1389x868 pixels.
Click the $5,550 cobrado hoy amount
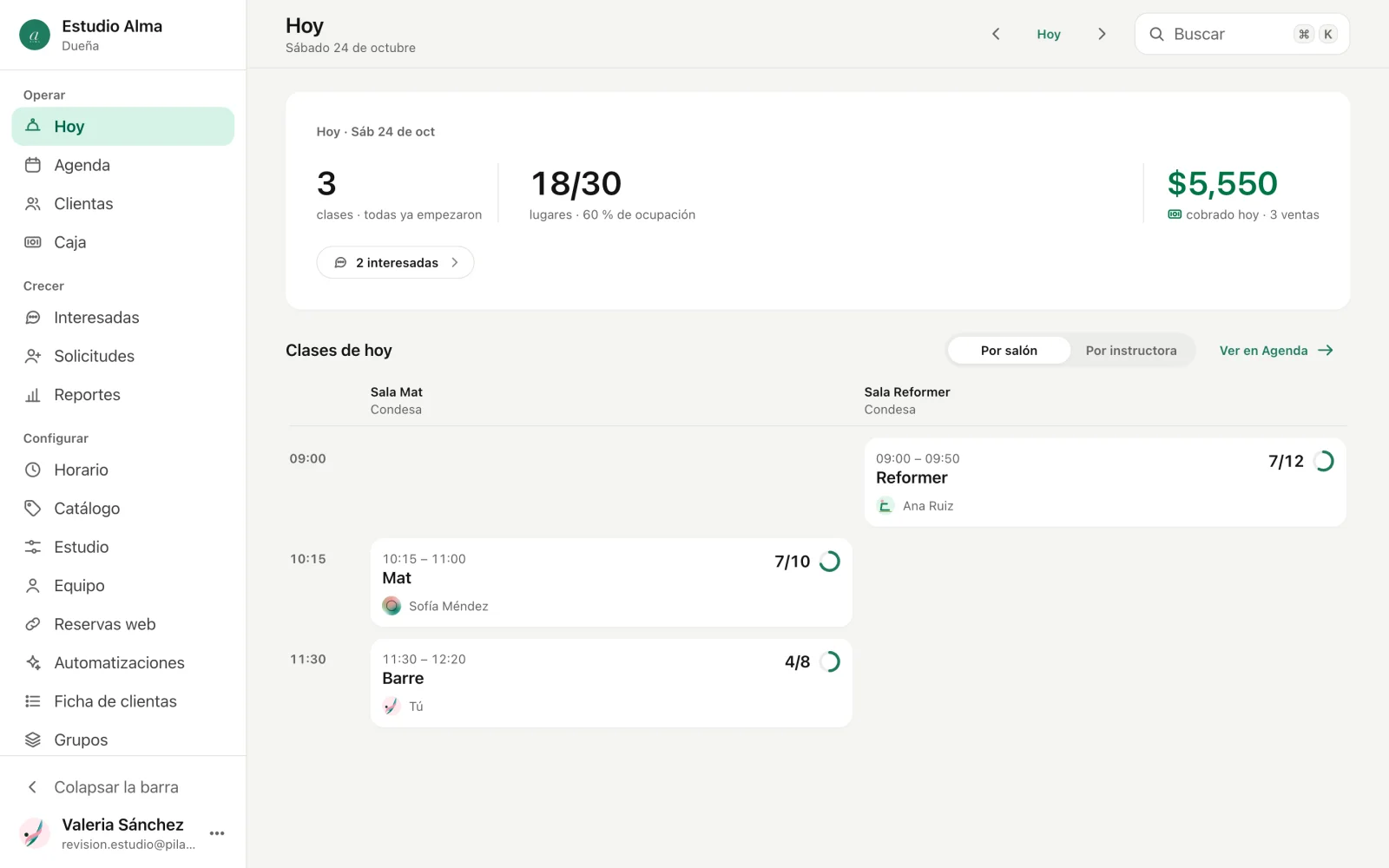coord(1222,183)
